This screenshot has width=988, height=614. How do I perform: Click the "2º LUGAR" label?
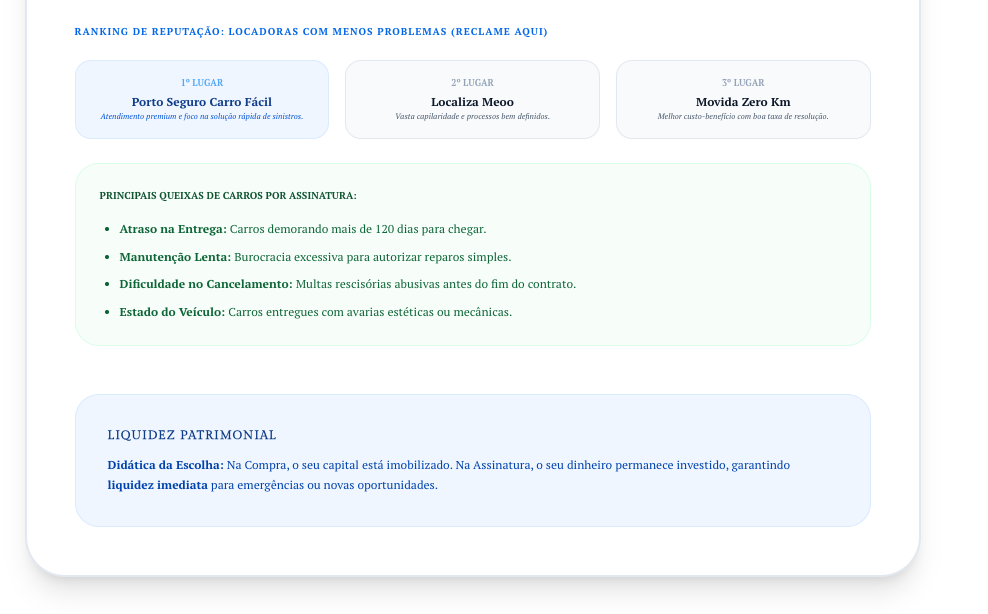472,83
